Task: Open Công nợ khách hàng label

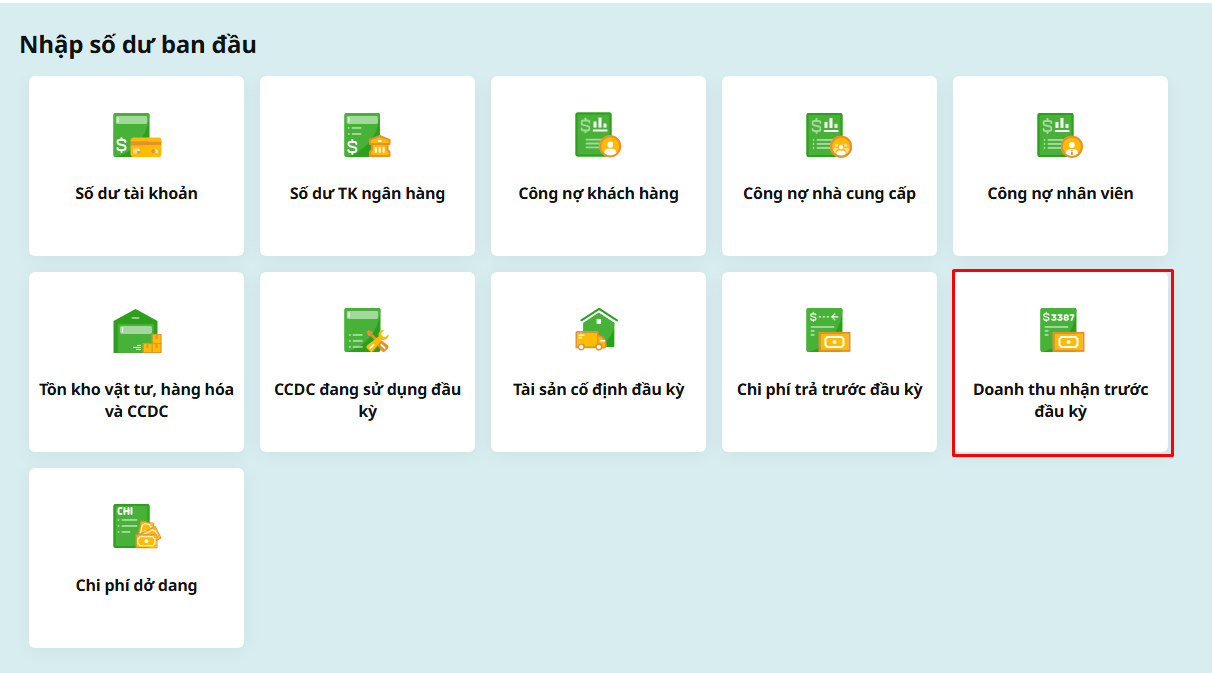Action: coord(598,194)
